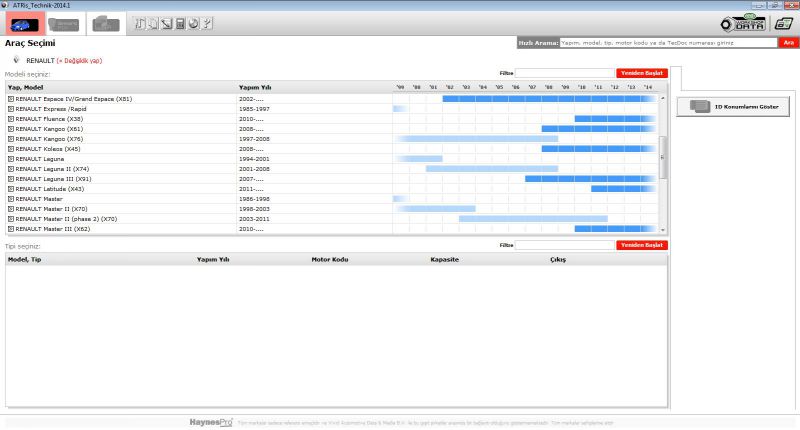Sort by Yapım Yılı header in type list
Screen dimensions: 800x430
click(x=213, y=260)
